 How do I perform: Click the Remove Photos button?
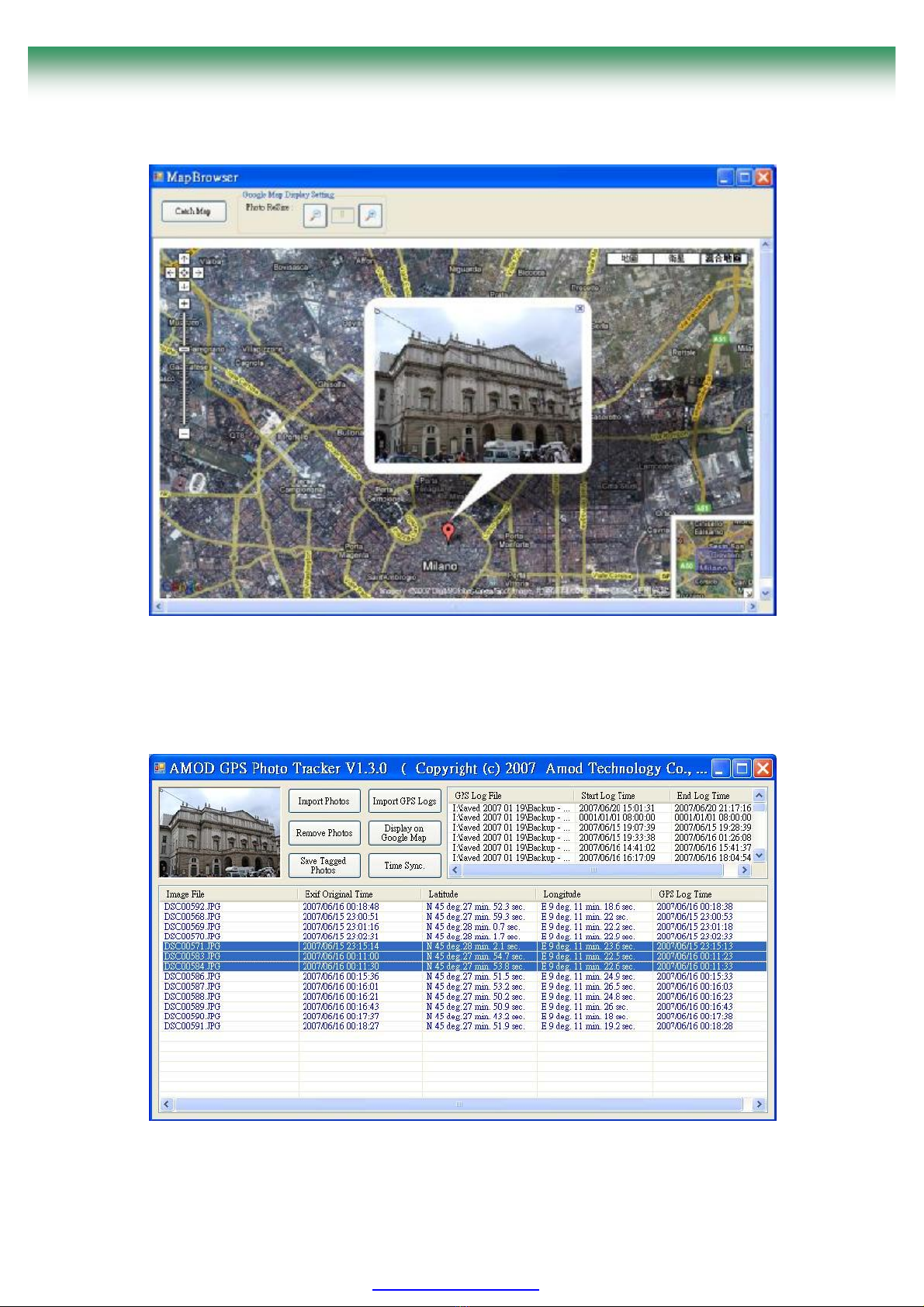324,833
